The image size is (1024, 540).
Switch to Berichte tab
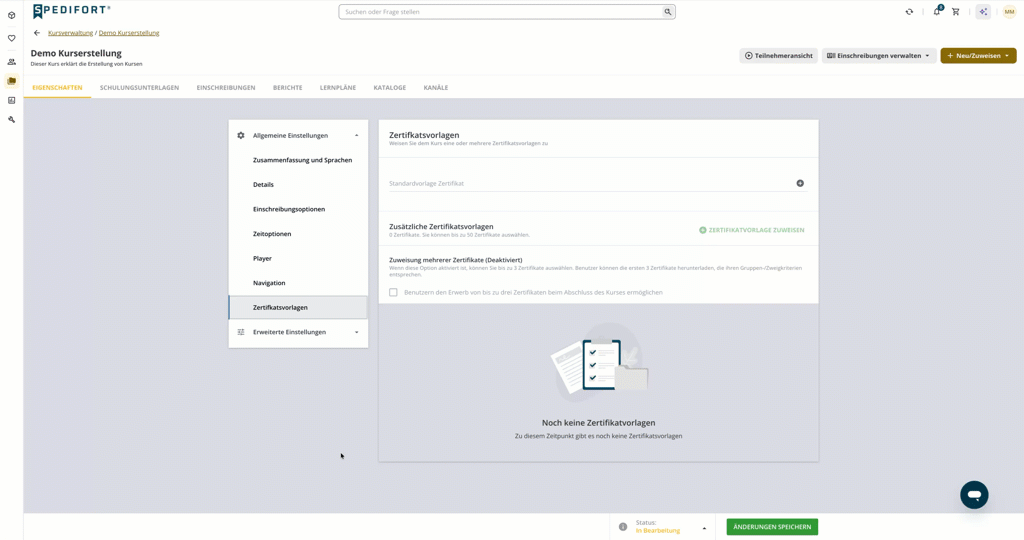[287, 87]
